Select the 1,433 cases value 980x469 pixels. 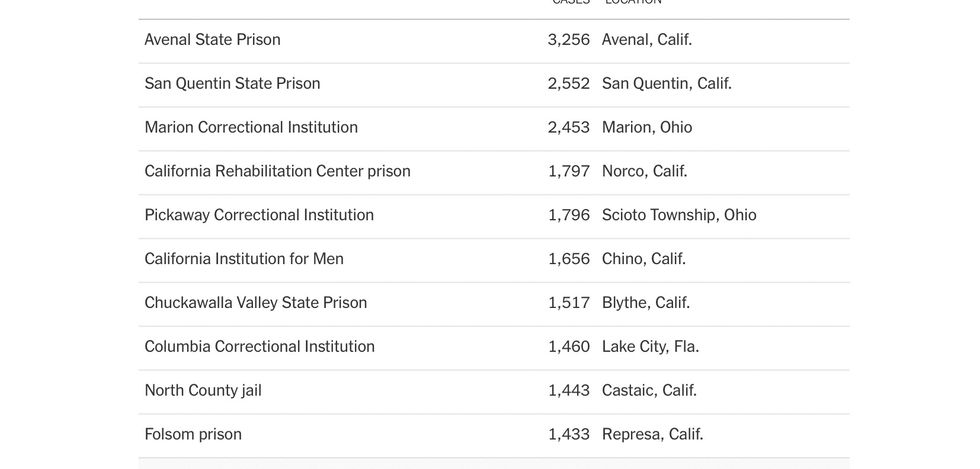569,434
